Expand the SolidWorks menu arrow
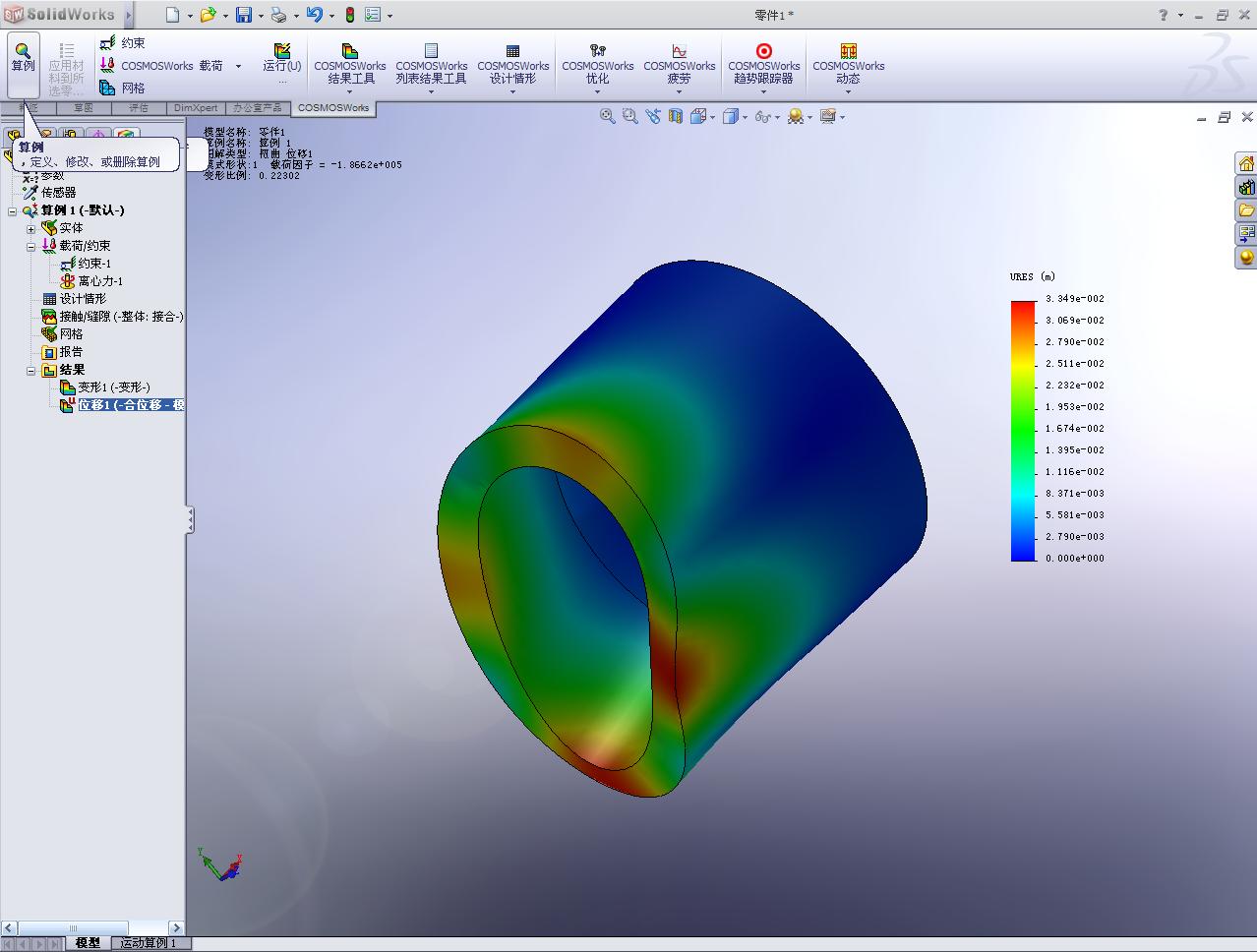Viewport: 1257px width, 952px height. [x=128, y=15]
